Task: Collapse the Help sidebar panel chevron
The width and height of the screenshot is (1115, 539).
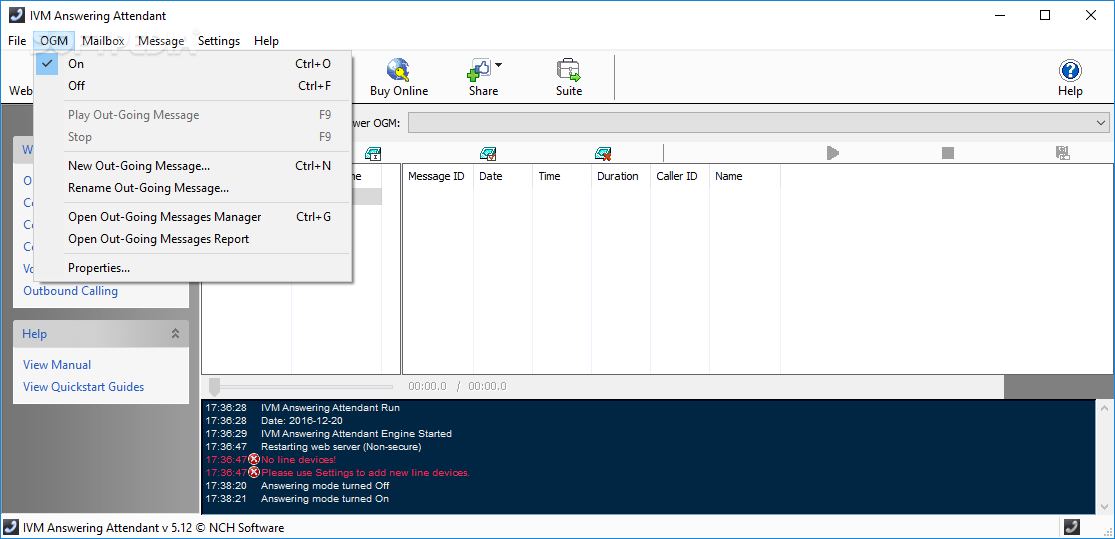Action: [x=175, y=333]
